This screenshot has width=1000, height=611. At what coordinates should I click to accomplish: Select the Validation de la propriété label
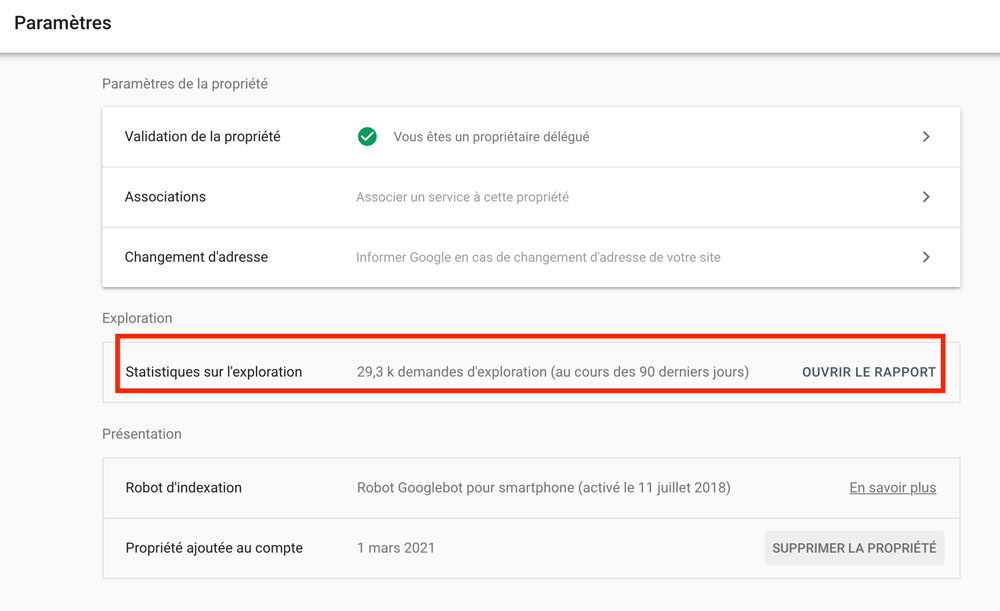coord(202,137)
